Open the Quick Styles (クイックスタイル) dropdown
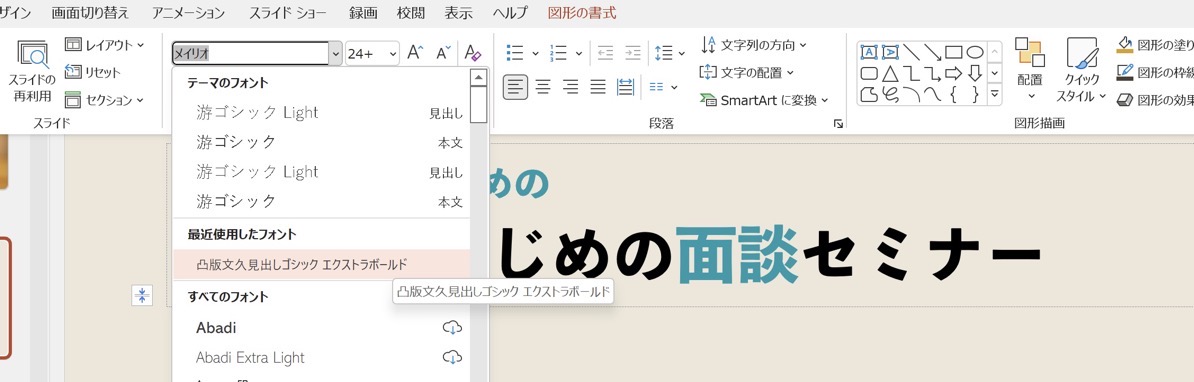Screen dimensions: 1194x382 (x=1081, y=68)
